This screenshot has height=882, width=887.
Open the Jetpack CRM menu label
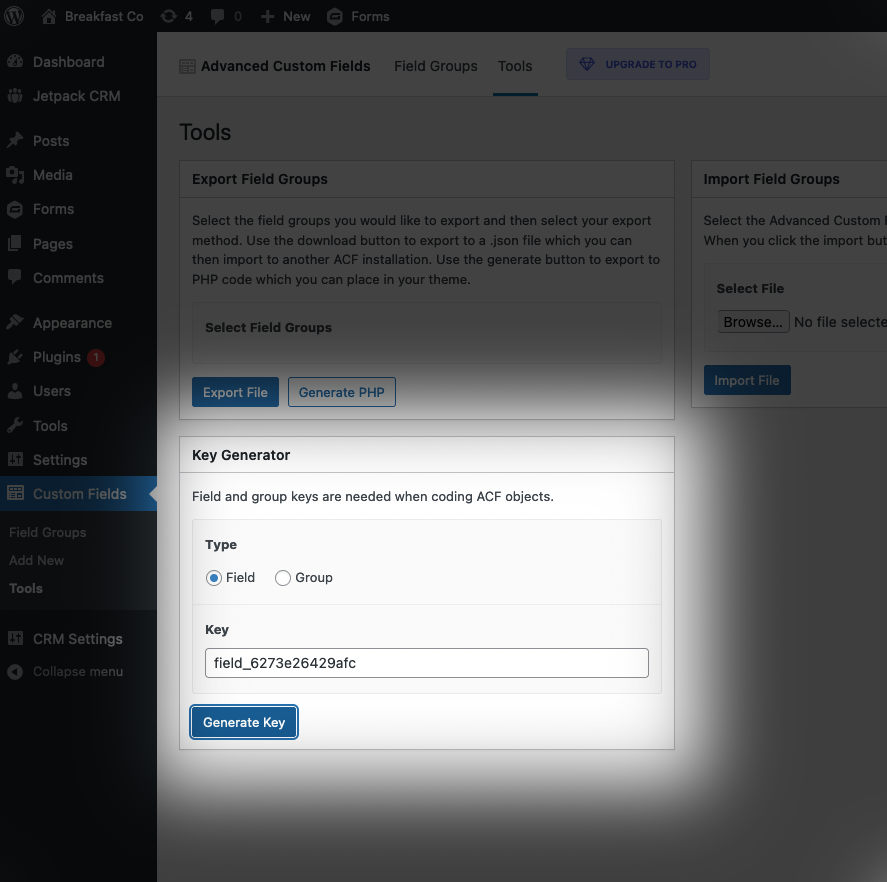coord(76,96)
